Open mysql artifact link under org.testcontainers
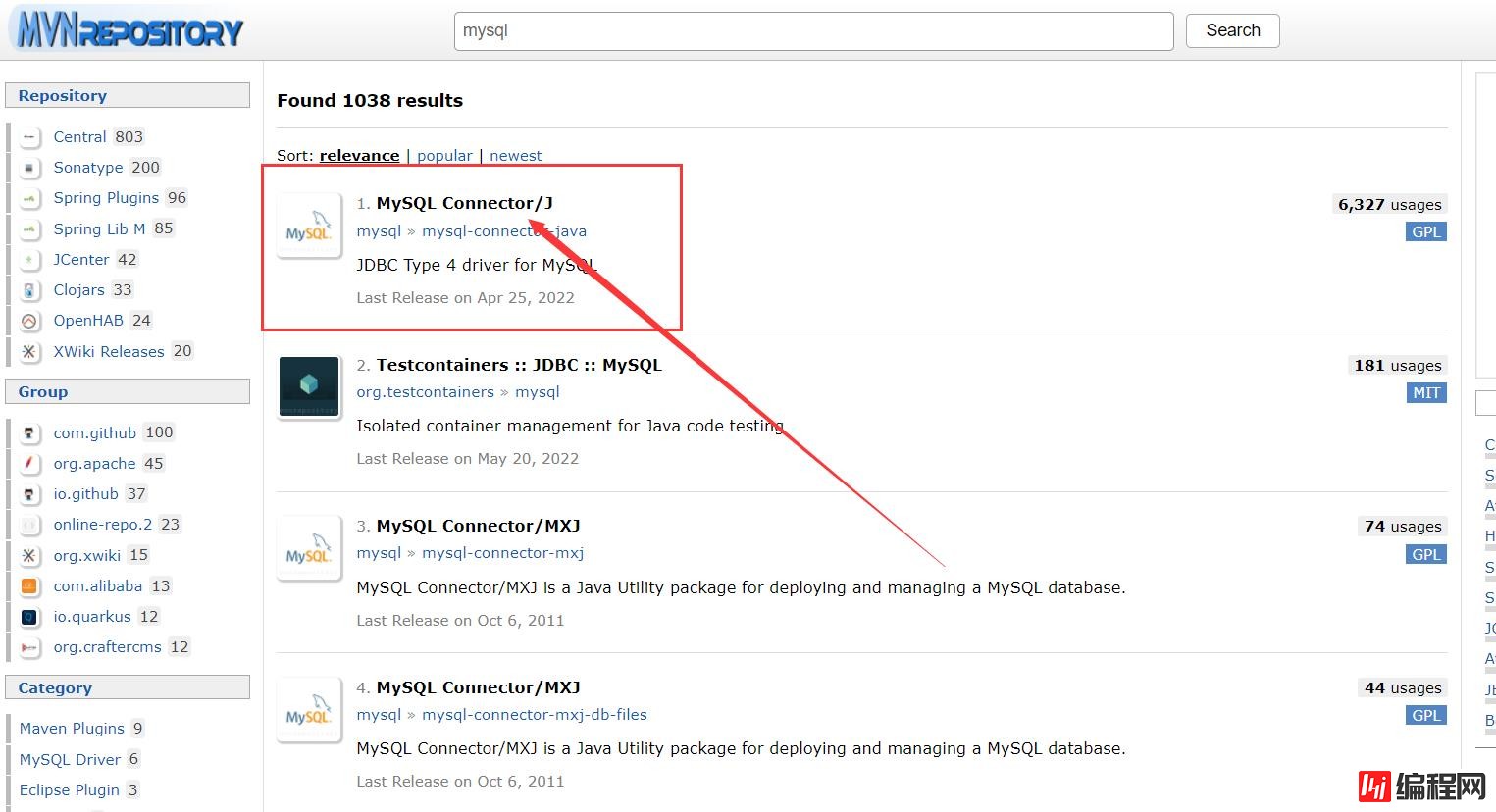1496x812 pixels. [538, 392]
